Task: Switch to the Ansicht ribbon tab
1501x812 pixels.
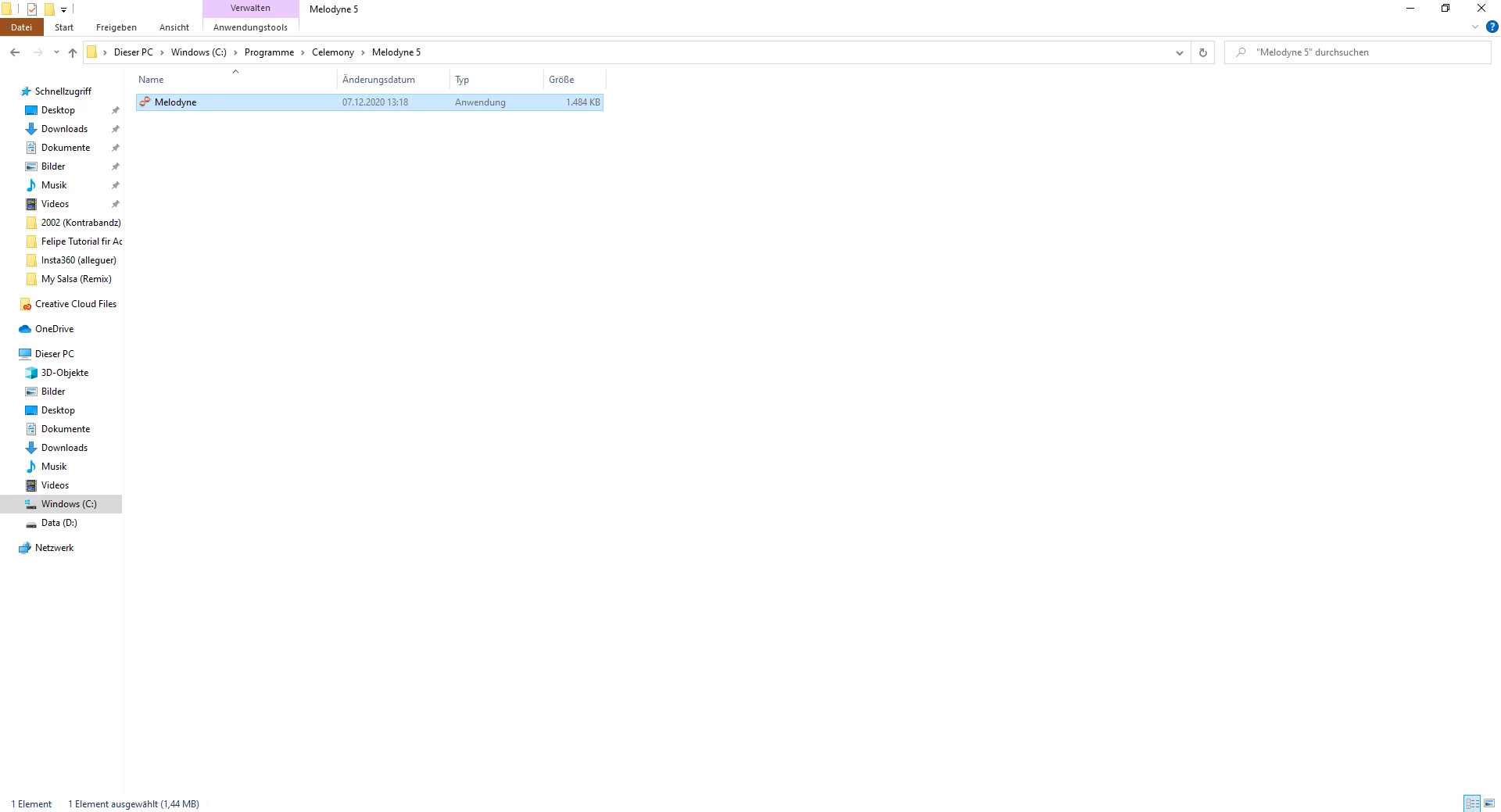Action: coord(174,27)
